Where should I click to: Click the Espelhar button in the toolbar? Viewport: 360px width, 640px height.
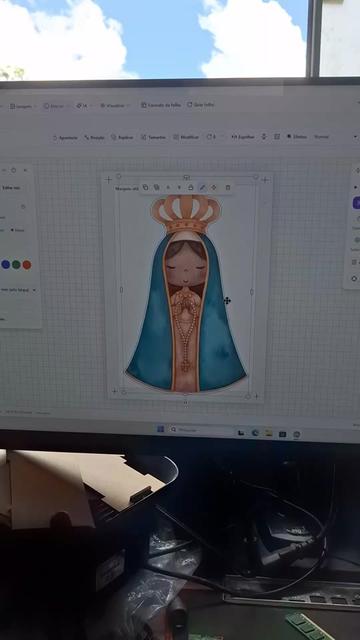(x=243, y=137)
